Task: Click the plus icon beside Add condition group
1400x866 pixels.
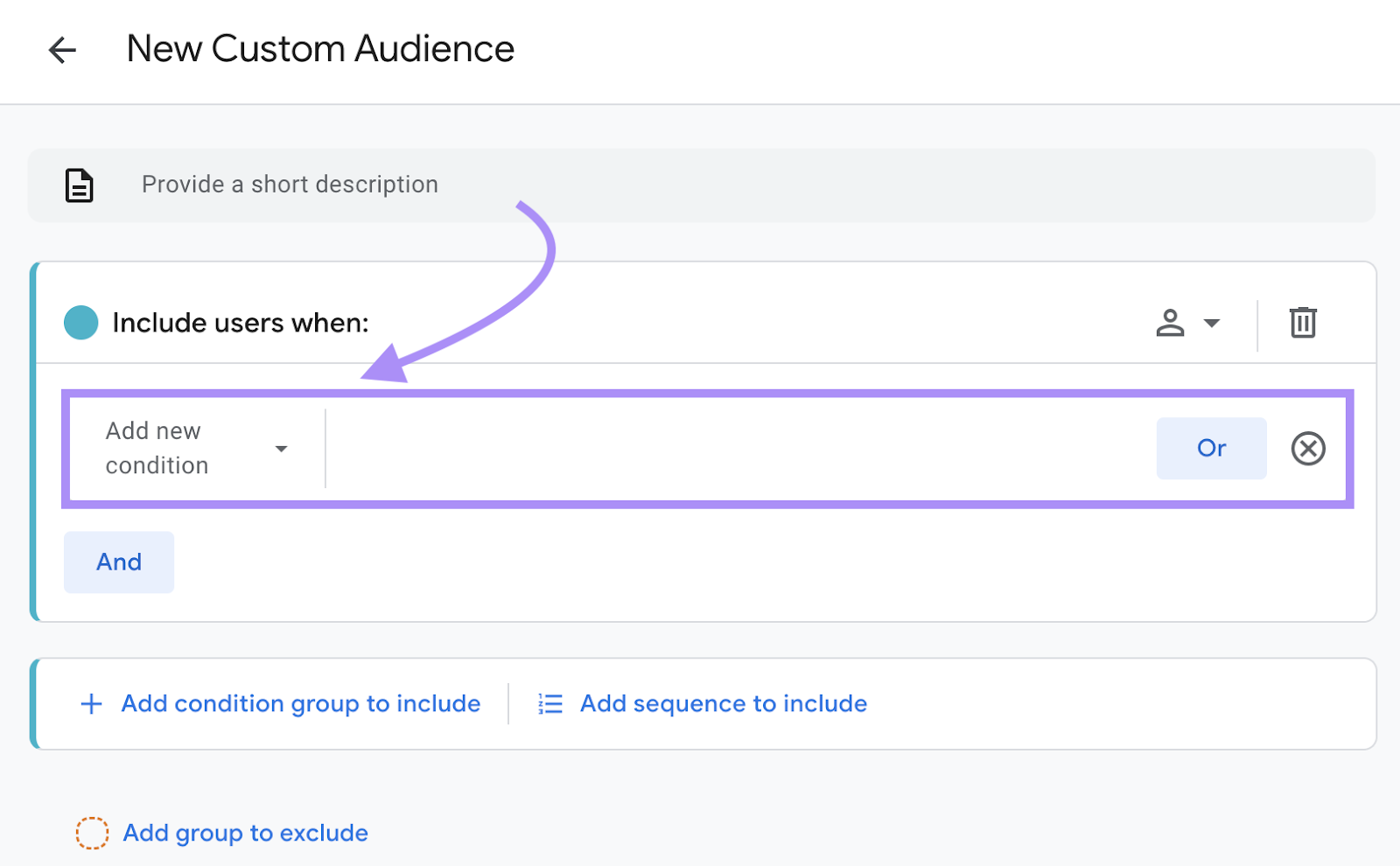Action: [90, 703]
